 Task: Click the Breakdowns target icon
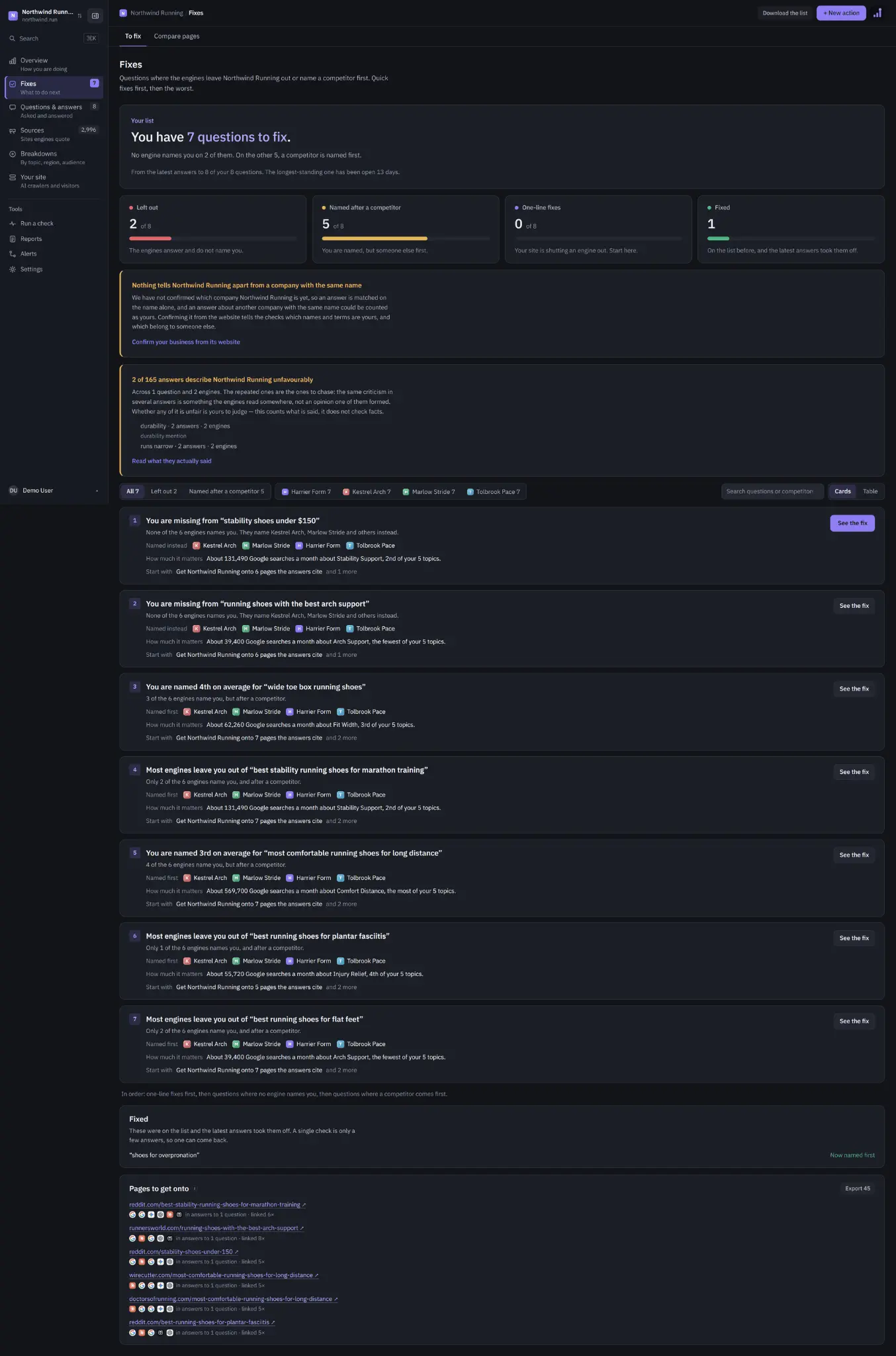13,154
